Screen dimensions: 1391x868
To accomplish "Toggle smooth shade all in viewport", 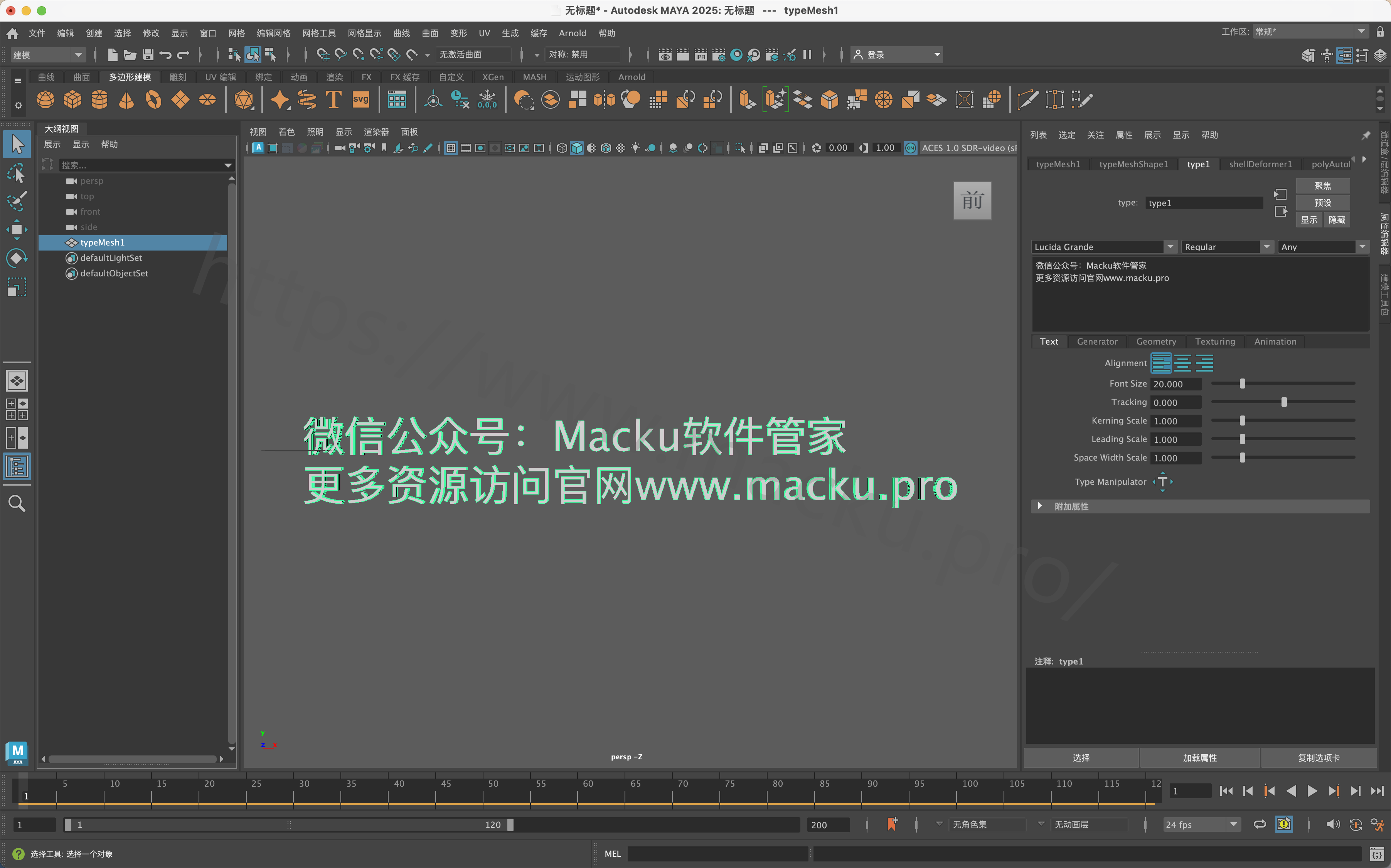I will point(576,148).
